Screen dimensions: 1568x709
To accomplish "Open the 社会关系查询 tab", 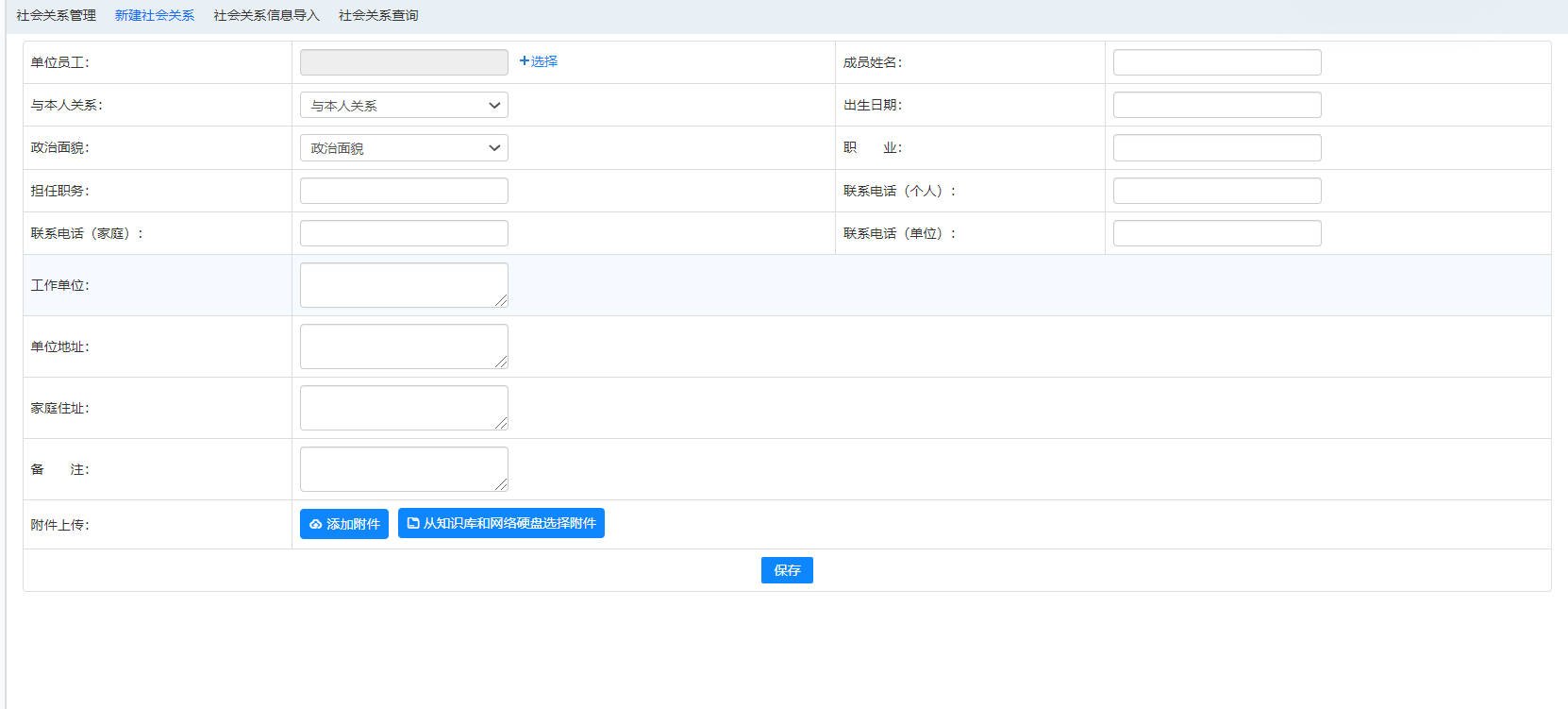I will pos(378,15).
